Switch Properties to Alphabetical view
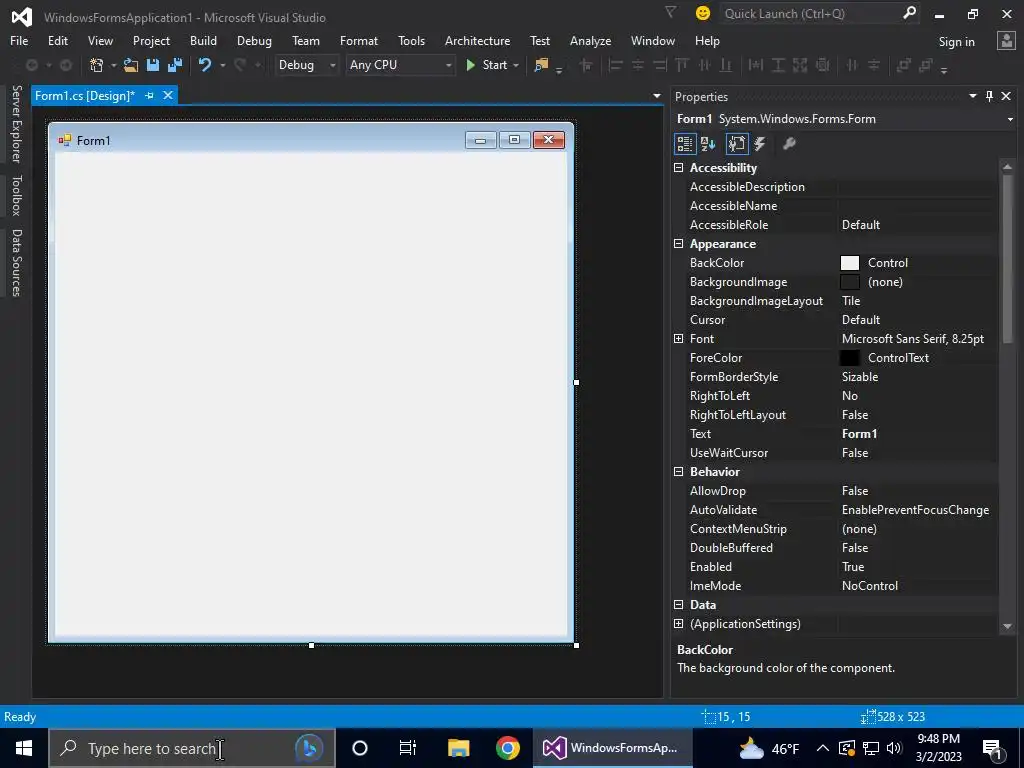 708,144
